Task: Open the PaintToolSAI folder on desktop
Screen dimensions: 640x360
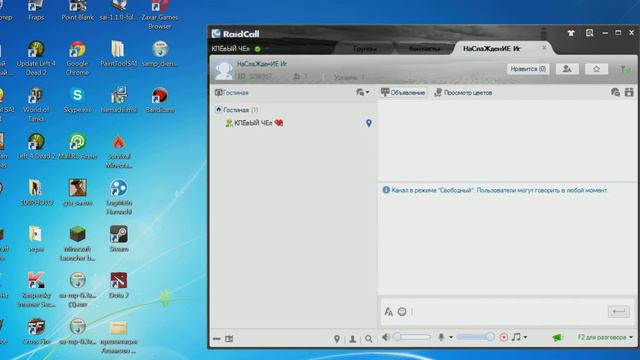Action: coord(119,53)
